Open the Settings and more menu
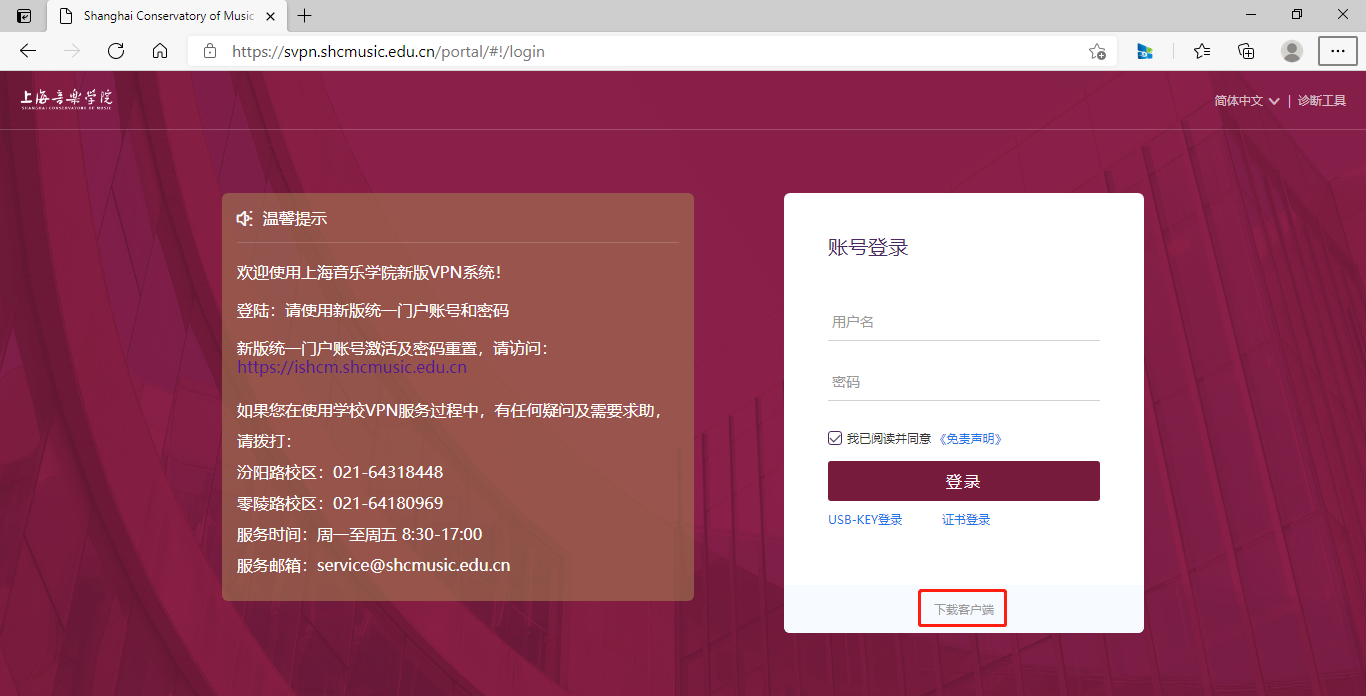 [1338, 51]
